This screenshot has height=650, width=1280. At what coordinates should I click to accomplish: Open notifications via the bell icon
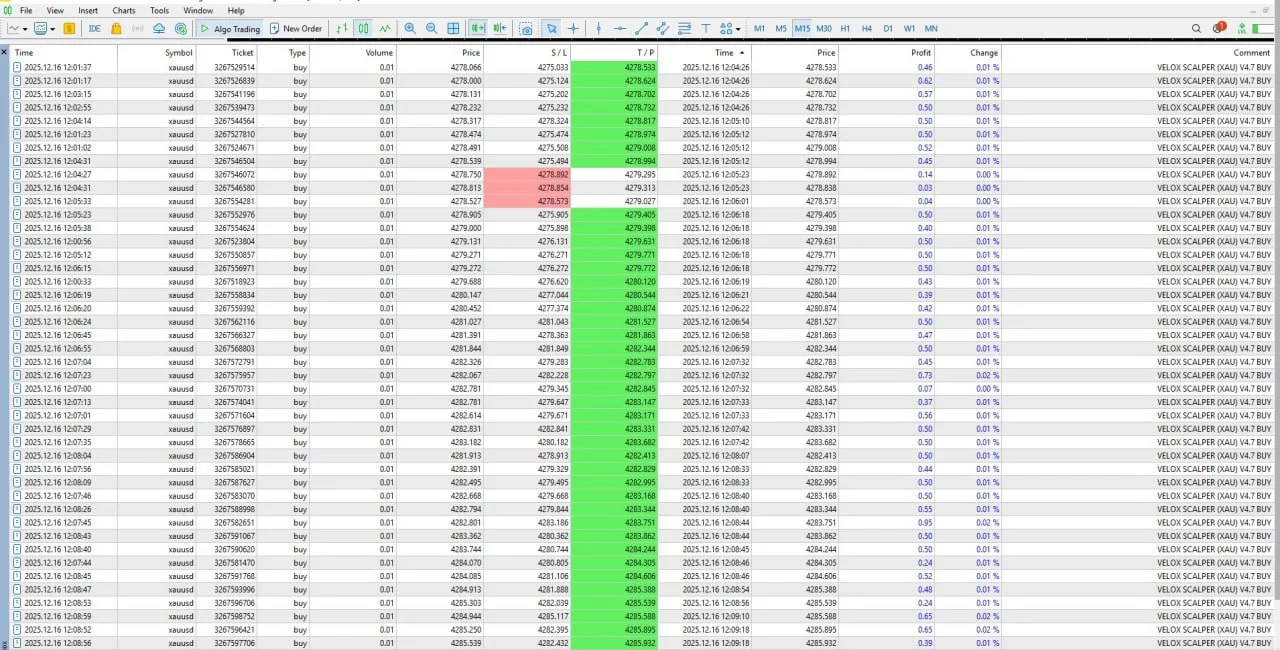(1218, 28)
